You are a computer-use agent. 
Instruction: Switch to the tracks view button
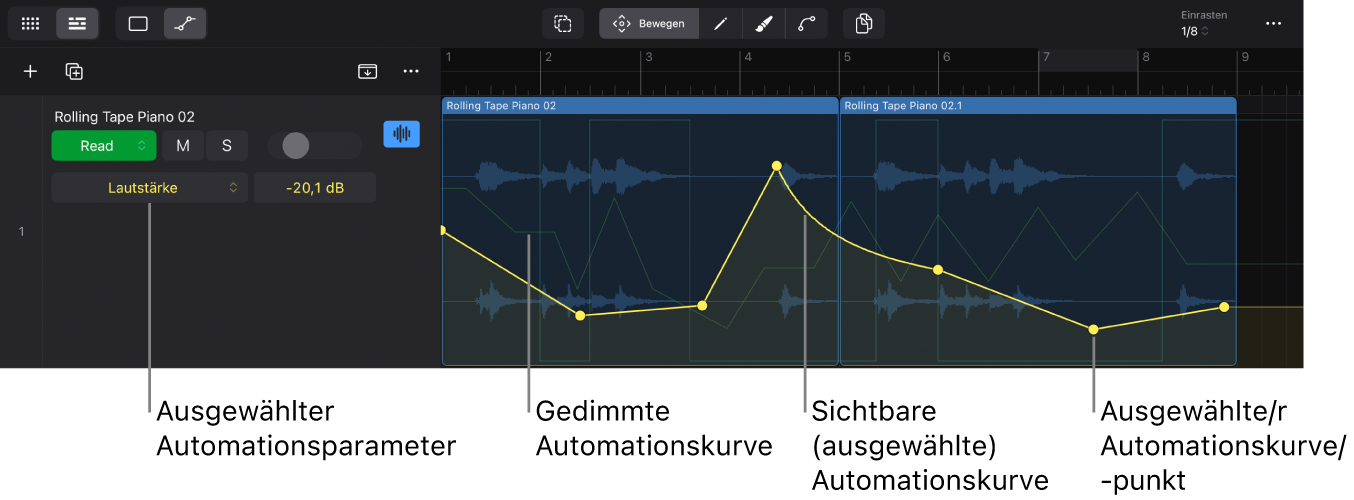pyautogui.click(x=77, y=23)
